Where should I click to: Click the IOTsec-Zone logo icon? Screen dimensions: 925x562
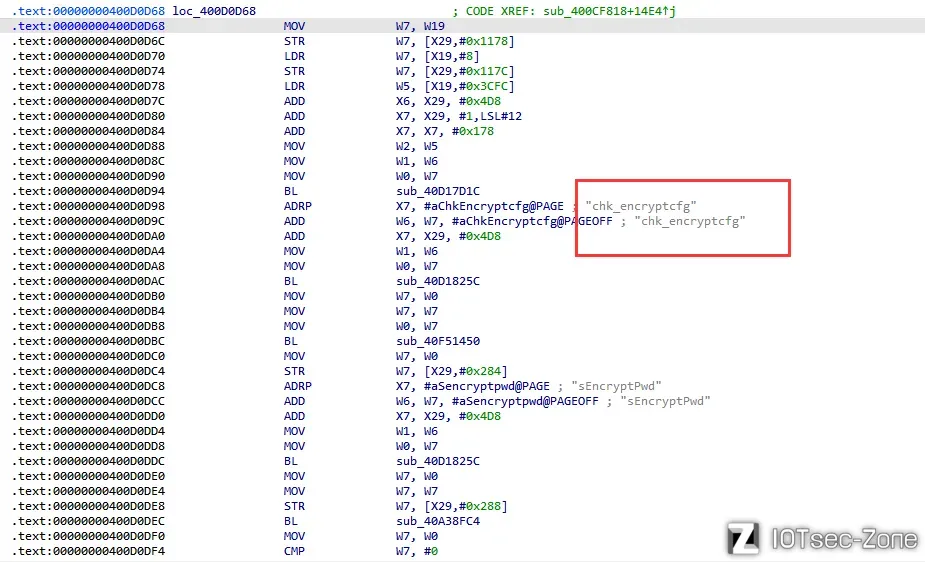pyautogui.click(x=744, y=538)
